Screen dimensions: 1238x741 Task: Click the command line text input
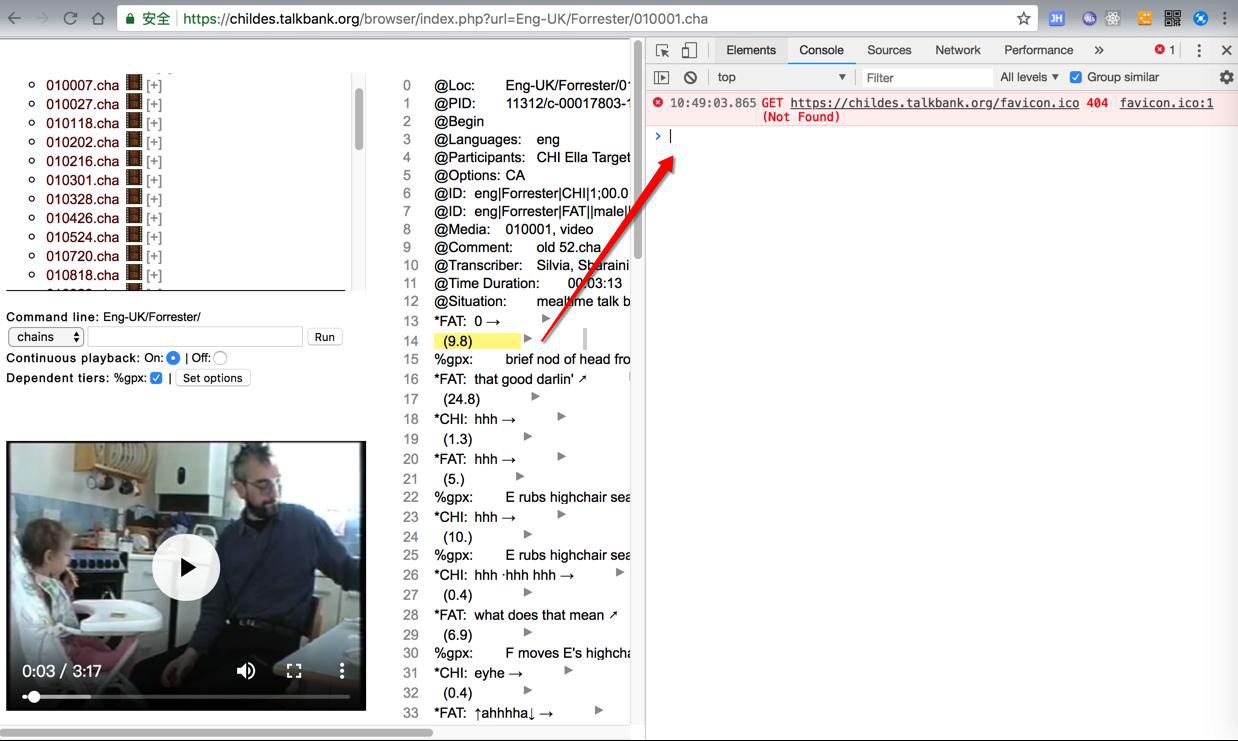[195, 337]
